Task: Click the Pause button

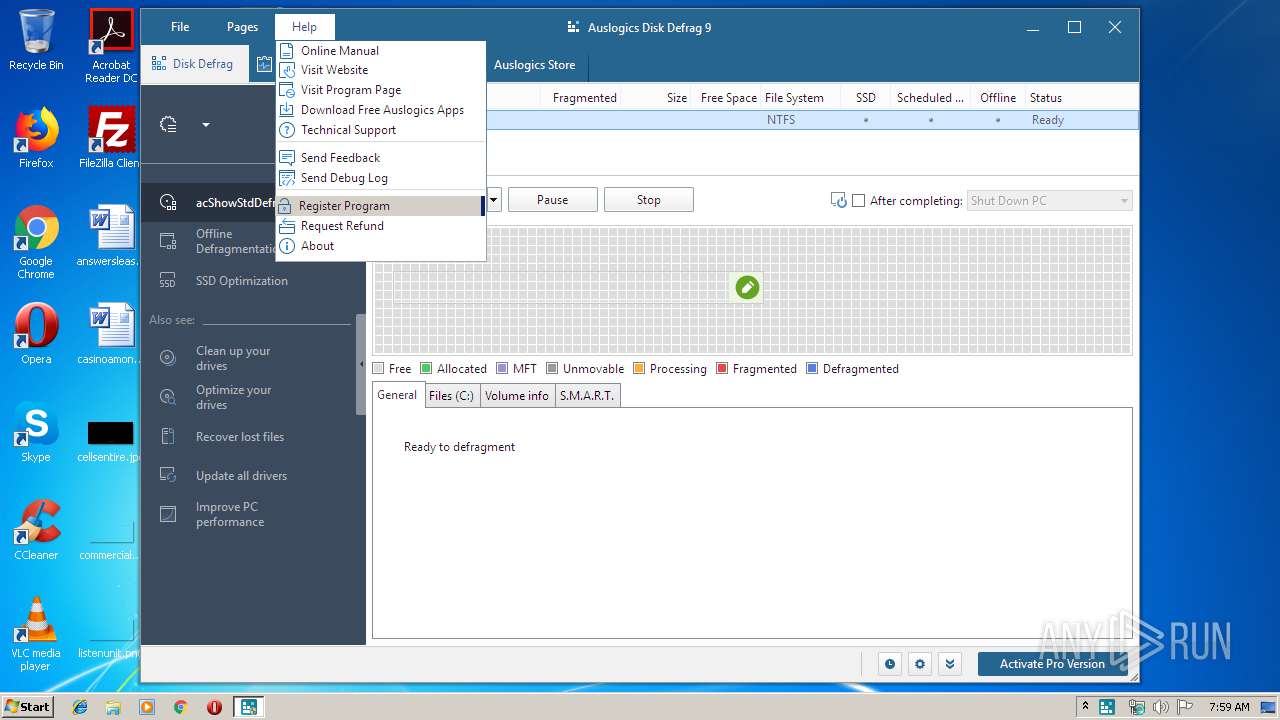Action: click(x=552, y=200)
